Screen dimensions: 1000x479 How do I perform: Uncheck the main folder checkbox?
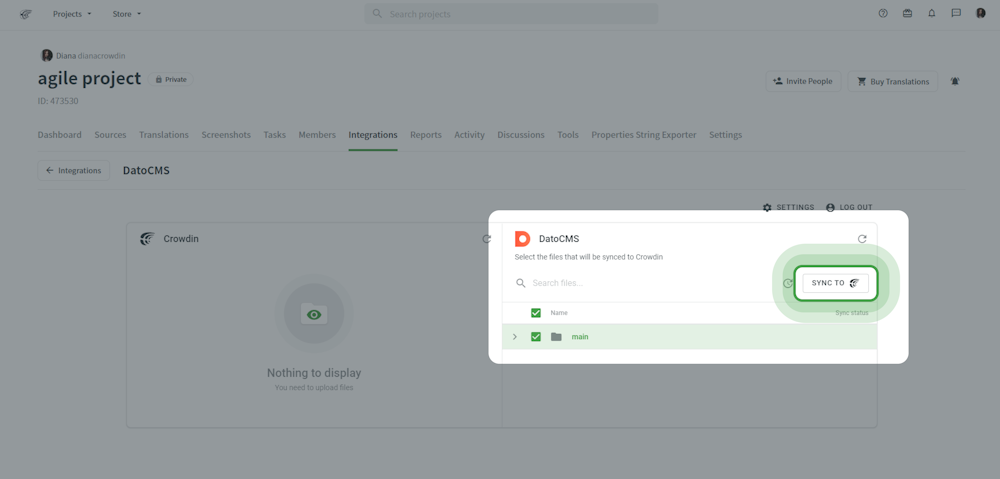tap(536, 337)
